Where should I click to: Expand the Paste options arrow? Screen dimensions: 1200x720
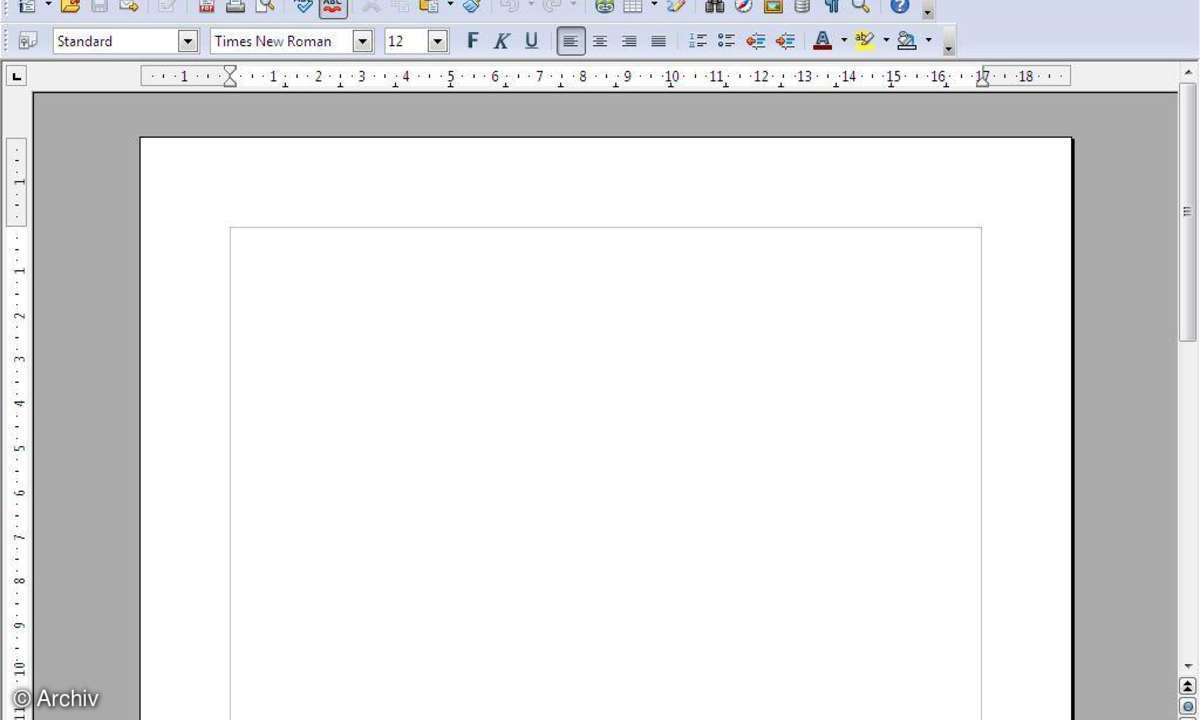click(449, 6)
